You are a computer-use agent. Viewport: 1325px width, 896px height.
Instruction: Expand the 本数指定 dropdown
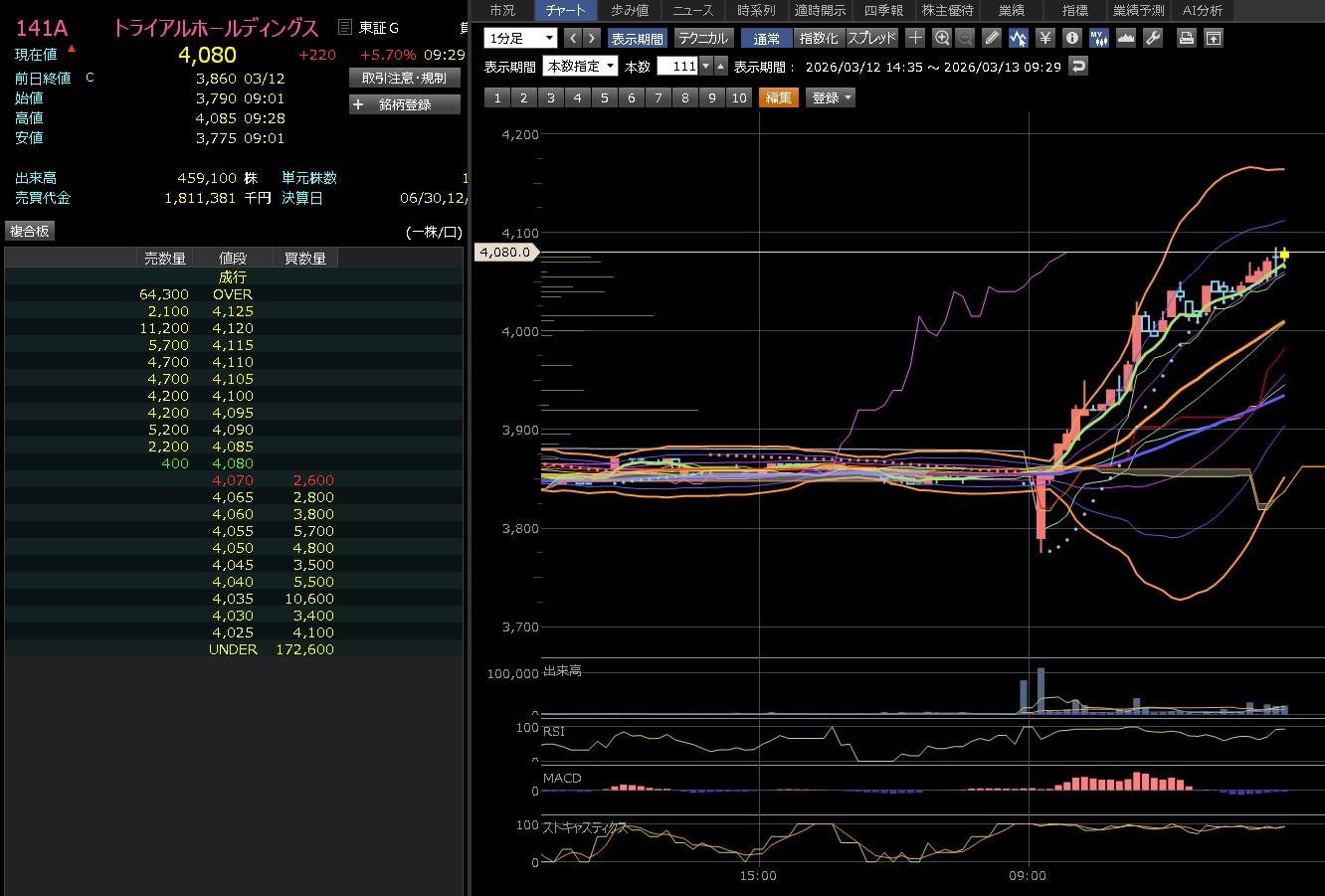pyautogui.click(x=580, y=67)
